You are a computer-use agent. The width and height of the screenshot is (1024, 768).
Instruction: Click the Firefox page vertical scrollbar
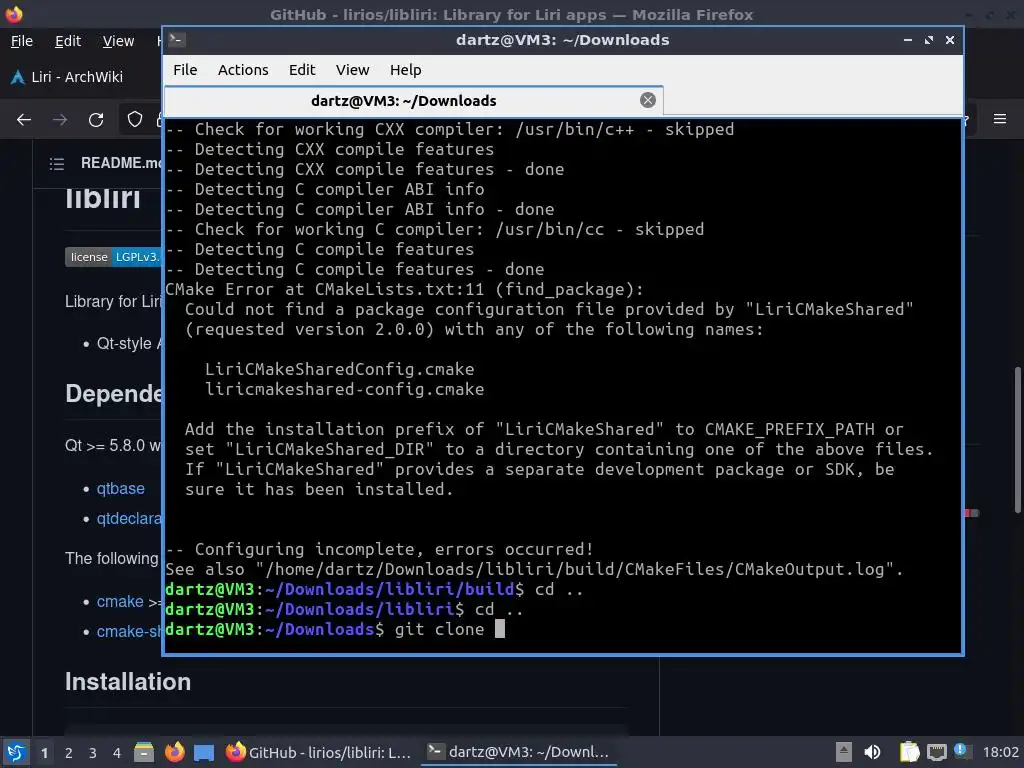coord(1017,440)
